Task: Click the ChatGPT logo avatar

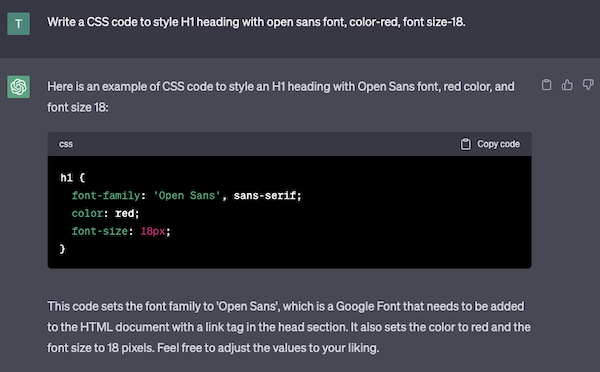Action: tap(18, 86)
